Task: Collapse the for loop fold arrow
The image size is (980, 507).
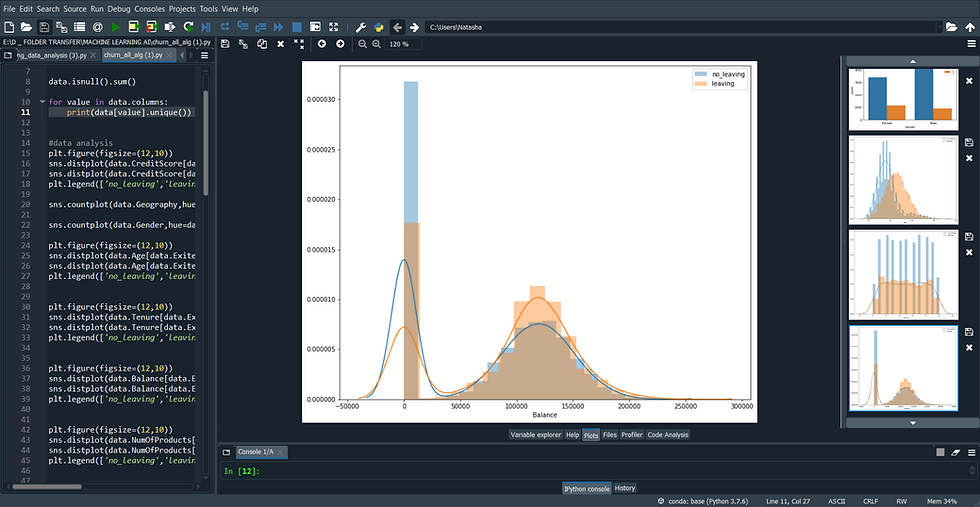Action: pyautogui.click(x=42, y=102)
